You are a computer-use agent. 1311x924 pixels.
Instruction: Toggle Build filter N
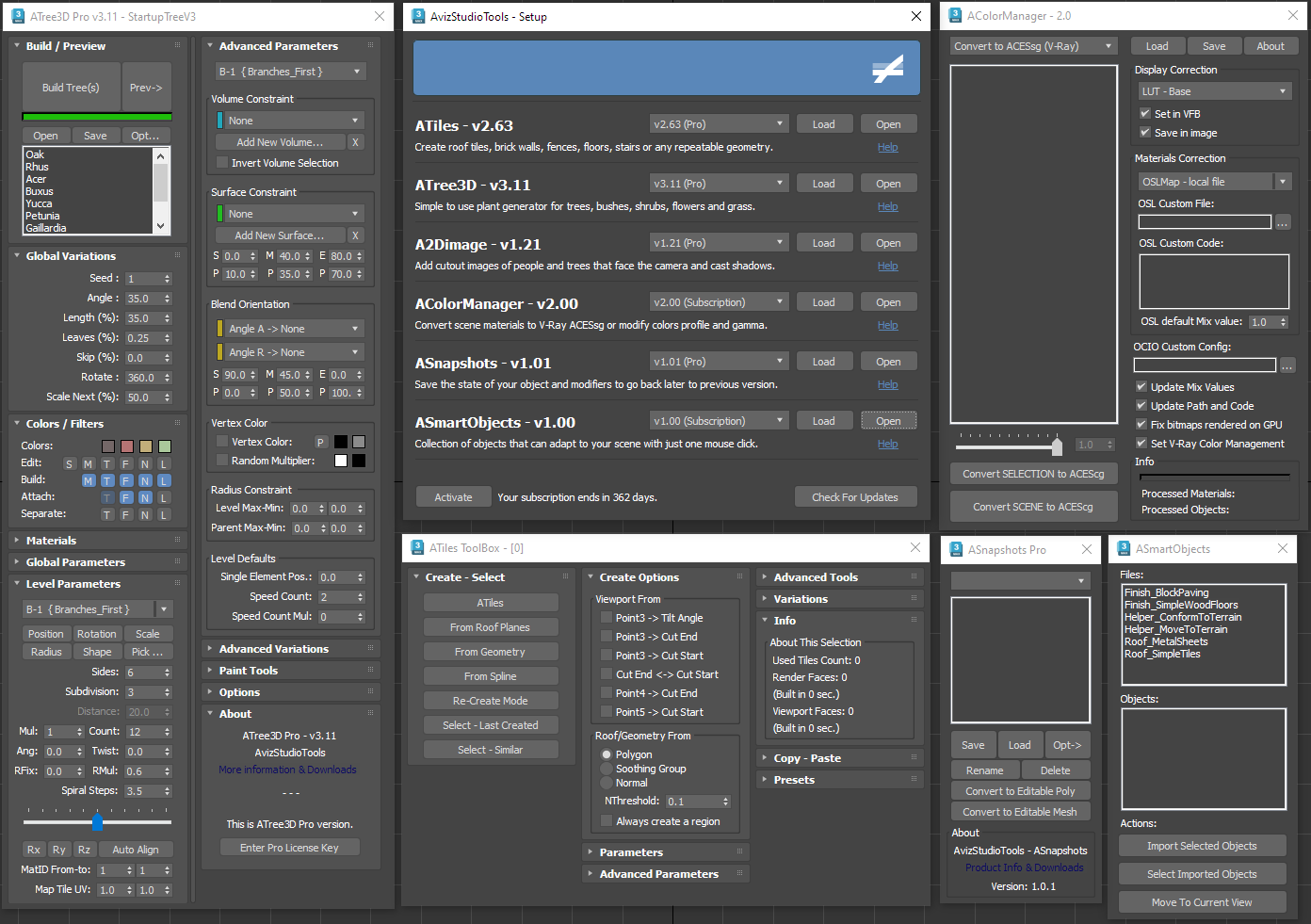click(x=144, y=480)
